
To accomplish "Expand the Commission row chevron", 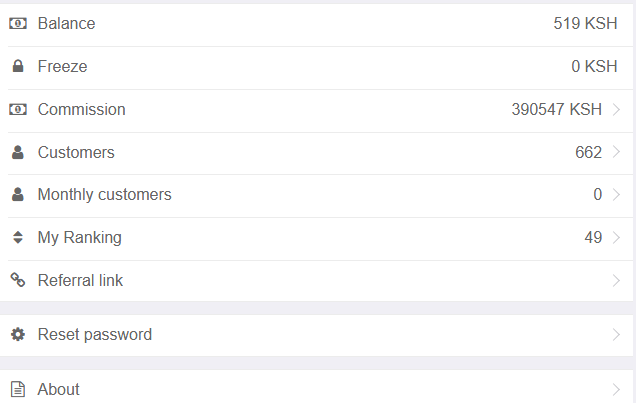I will click(x=616, y=110).
